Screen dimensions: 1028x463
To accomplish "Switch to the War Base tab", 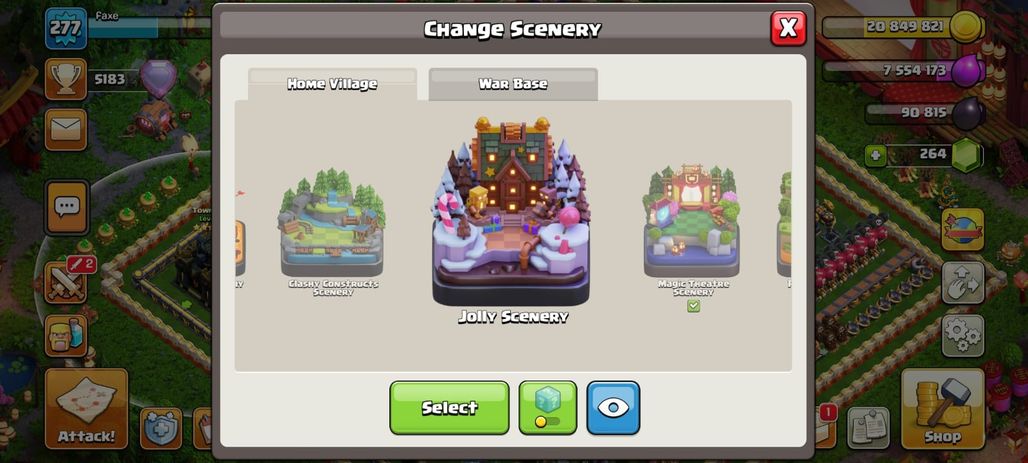I will pyautogui.click(x=513, y=84).
